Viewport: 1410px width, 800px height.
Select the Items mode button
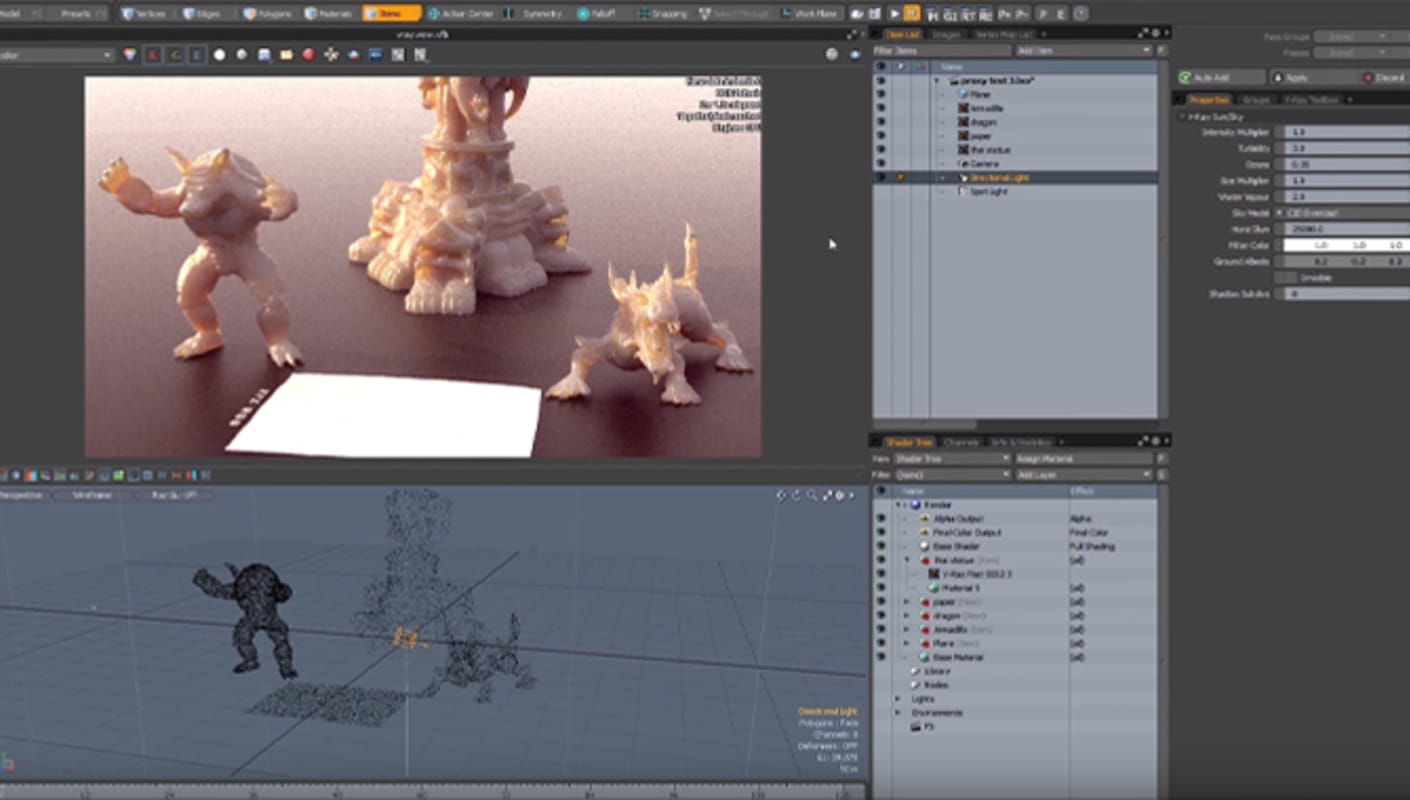coord(390,14)
